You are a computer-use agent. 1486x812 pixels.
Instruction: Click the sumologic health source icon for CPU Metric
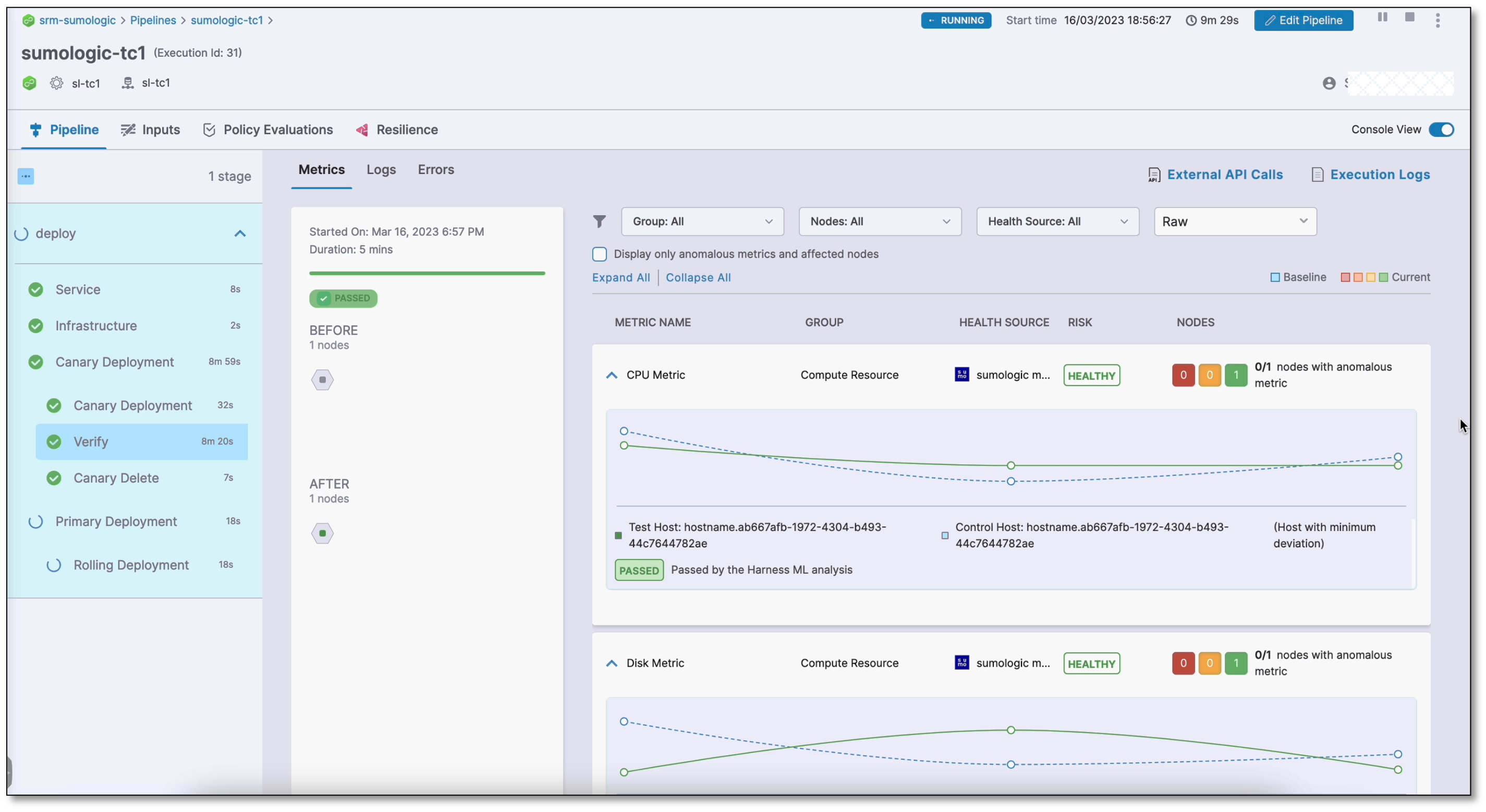click(962, 374)
